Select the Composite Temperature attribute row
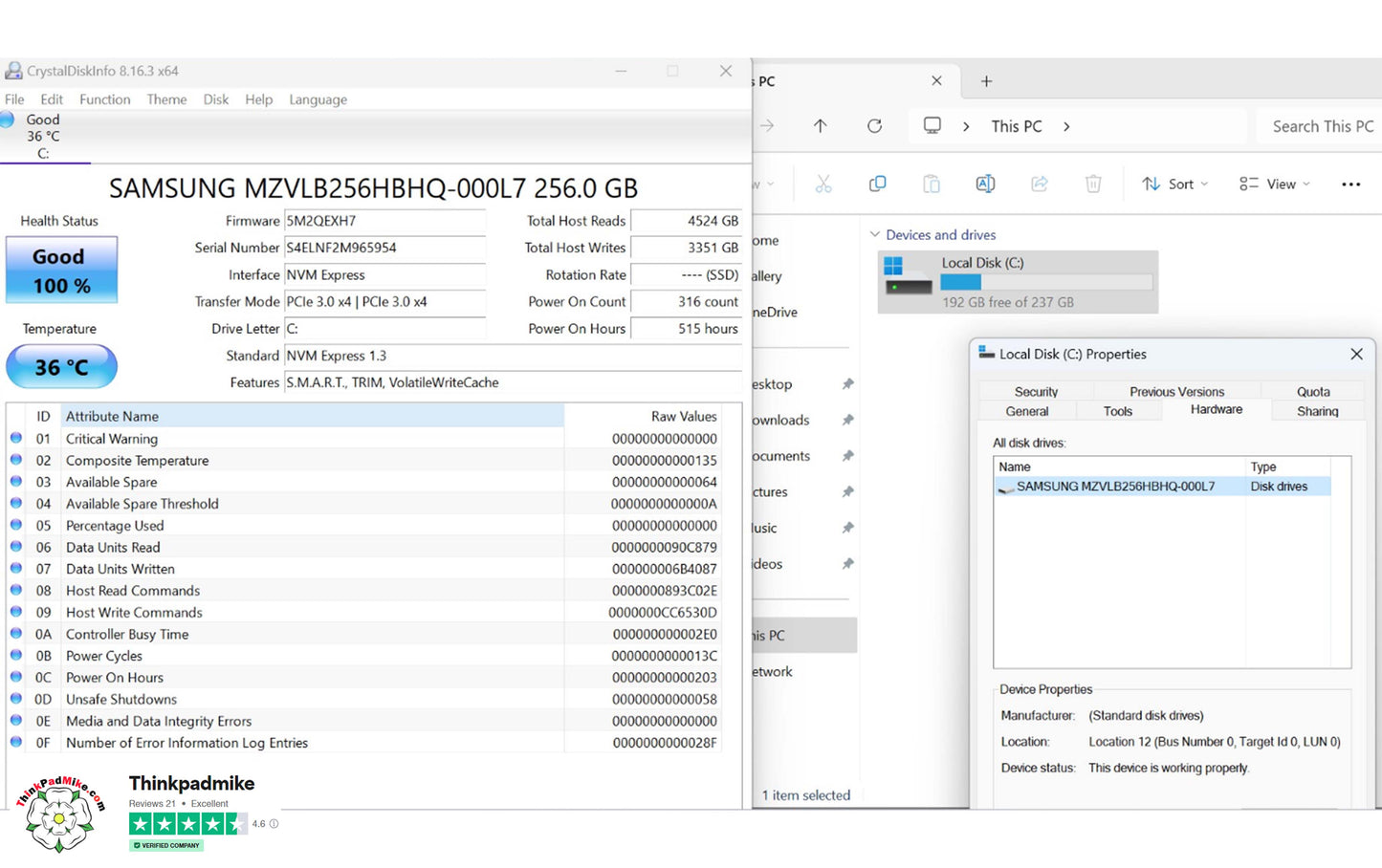This screenshot has width=1382, height=868. [x=364, y=460]
